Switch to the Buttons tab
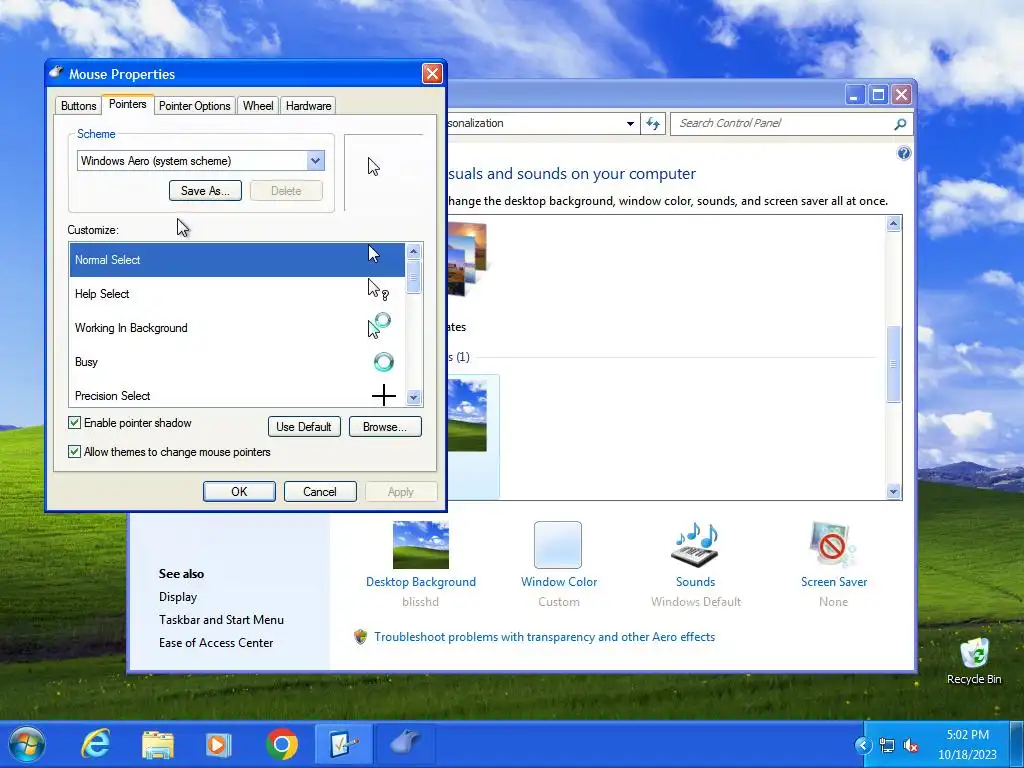The image size is (1024, 768). point(78,106)
